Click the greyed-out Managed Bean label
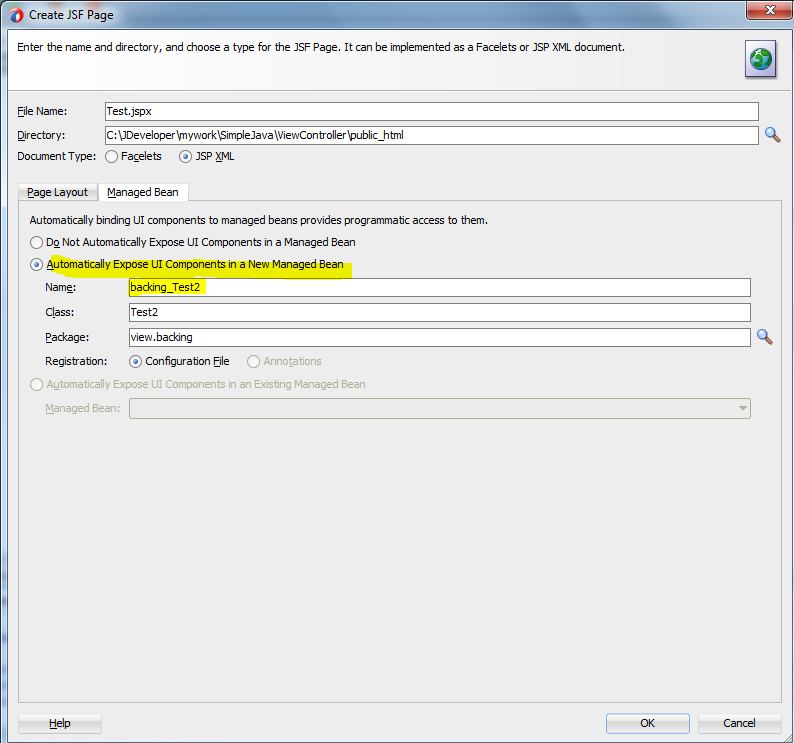This screenshot has width=794, height=743. click(x=83, y=408)
